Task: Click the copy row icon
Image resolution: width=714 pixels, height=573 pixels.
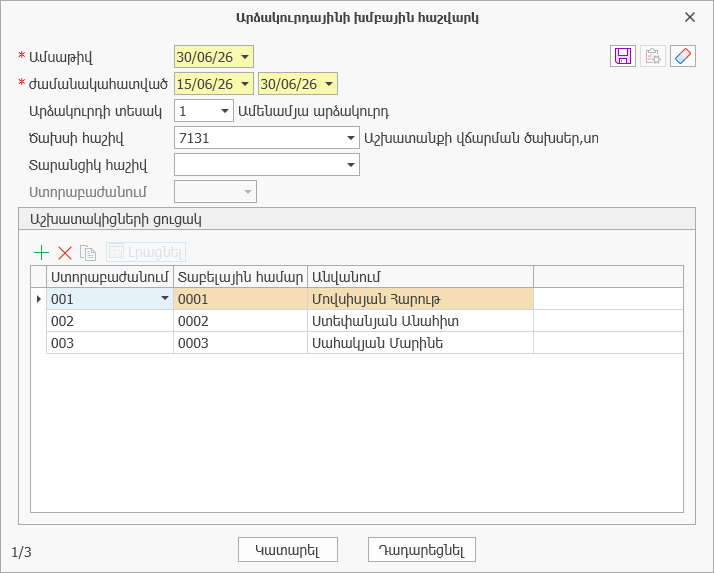Action: (x=87, y=252)
